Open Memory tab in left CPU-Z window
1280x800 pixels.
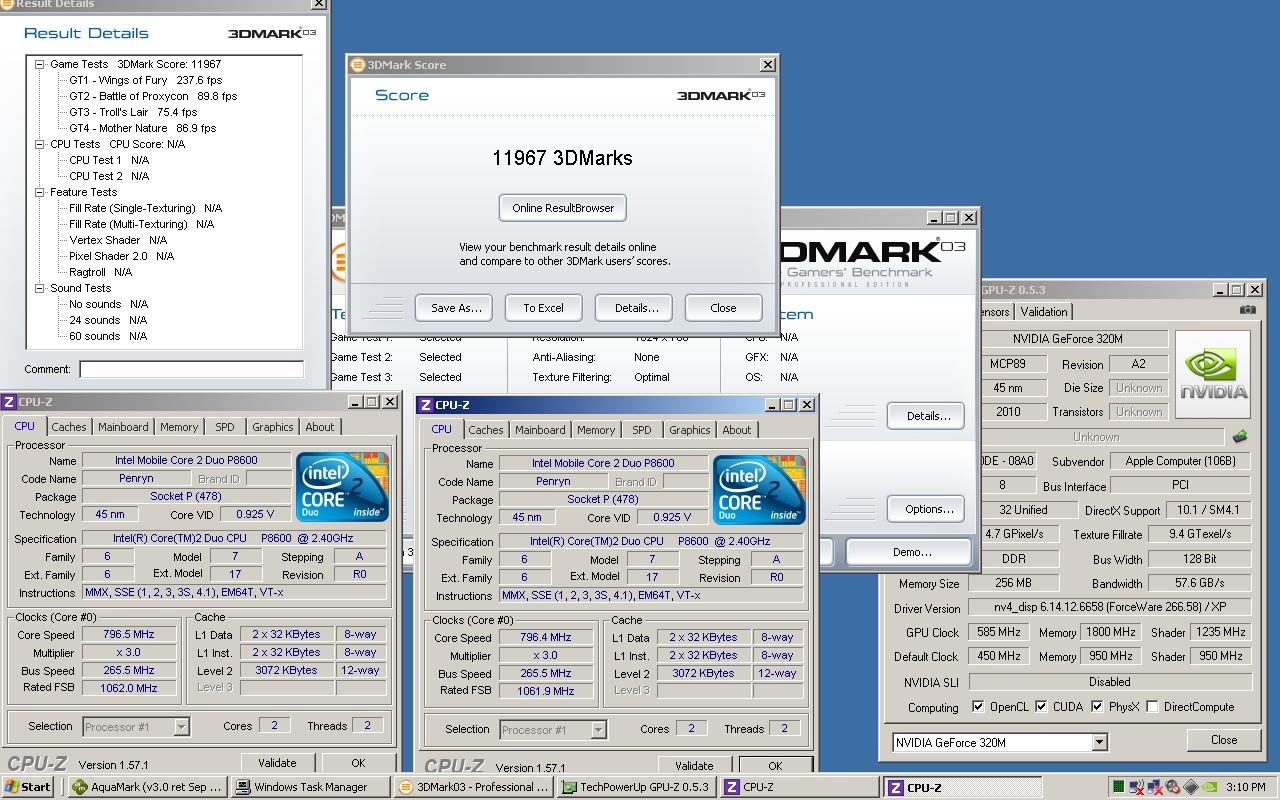pos(179,427)
